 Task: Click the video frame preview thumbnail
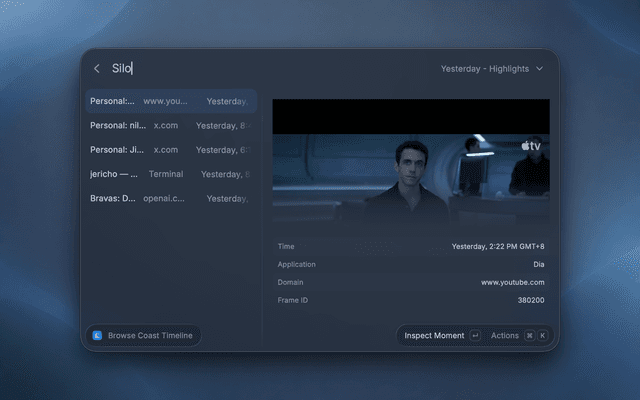pos(411,161)
